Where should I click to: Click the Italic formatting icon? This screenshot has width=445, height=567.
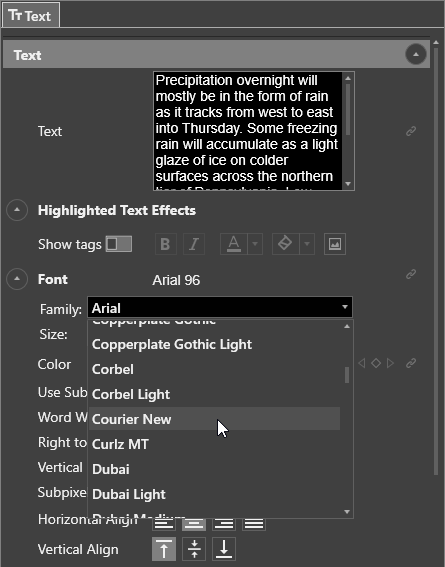[x=194, y=244]
